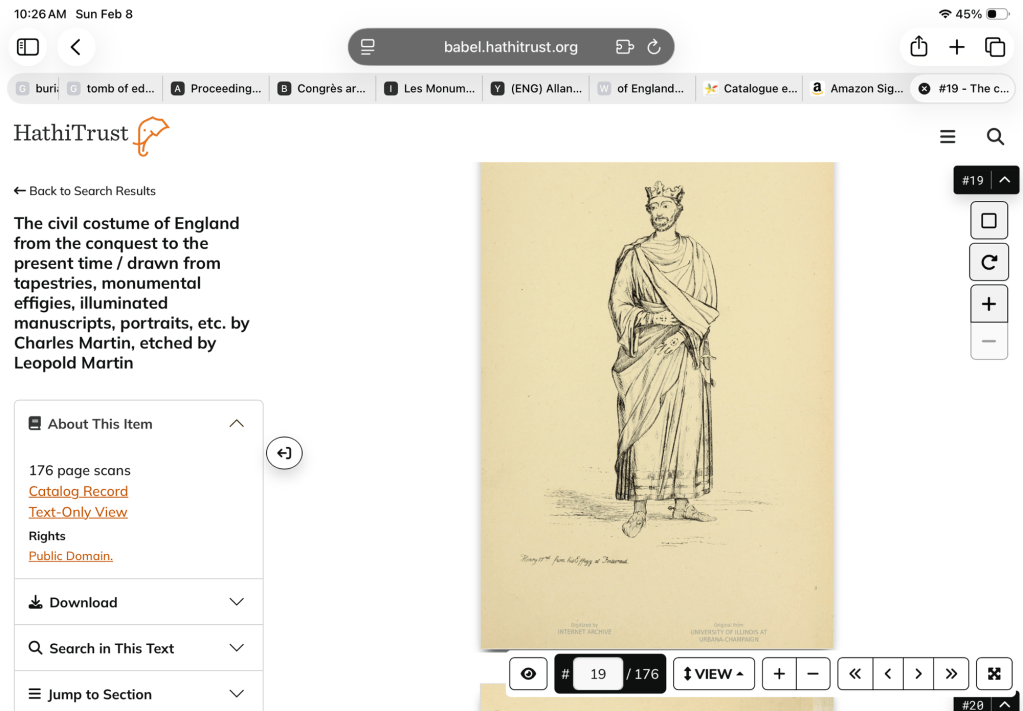Toggle the page selection square for #19
Image resolution: width=1023 pixels, height=711 pixels.
(x=988, y=220)
